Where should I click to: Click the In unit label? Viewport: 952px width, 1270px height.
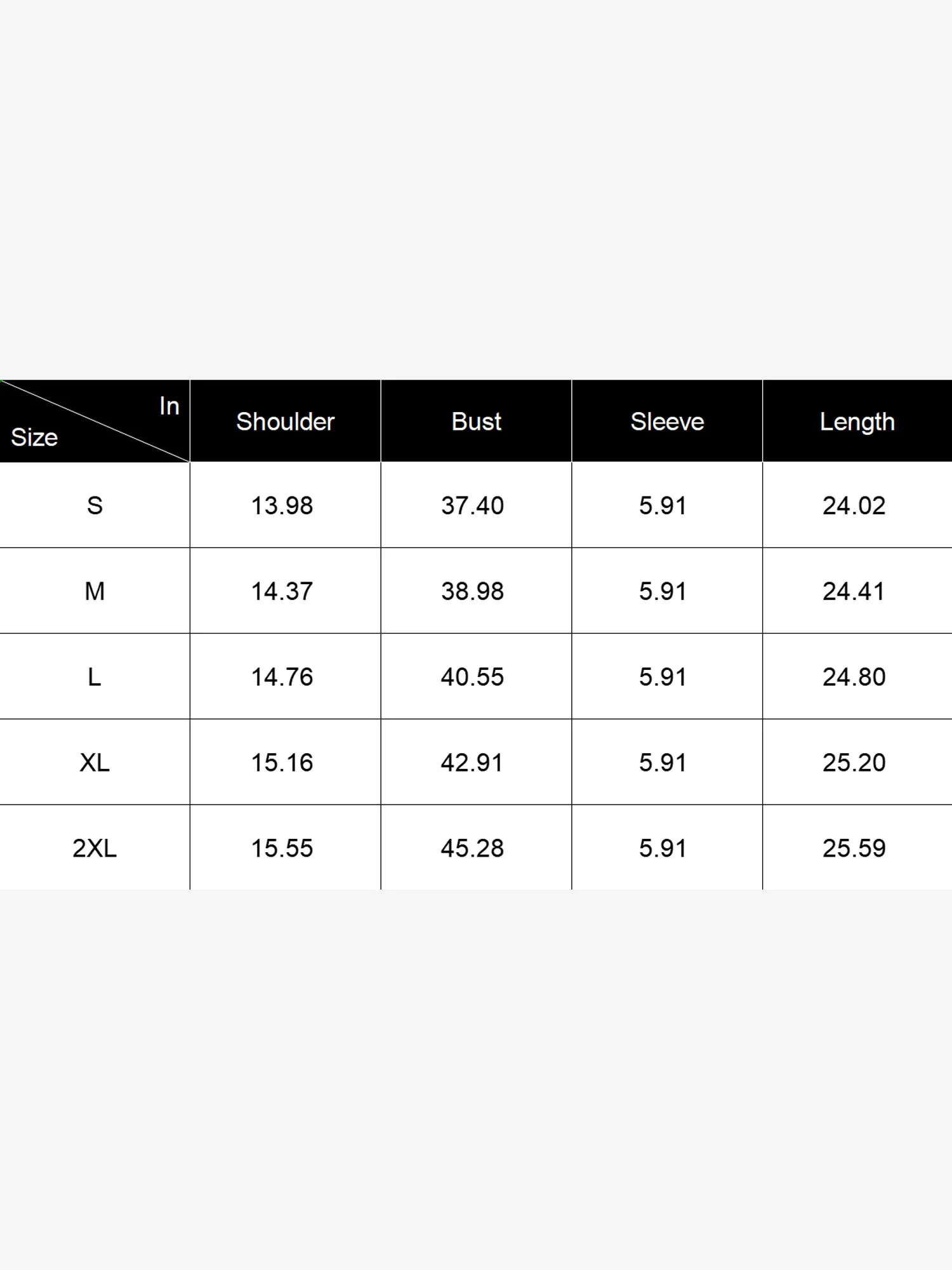point(169,406)
